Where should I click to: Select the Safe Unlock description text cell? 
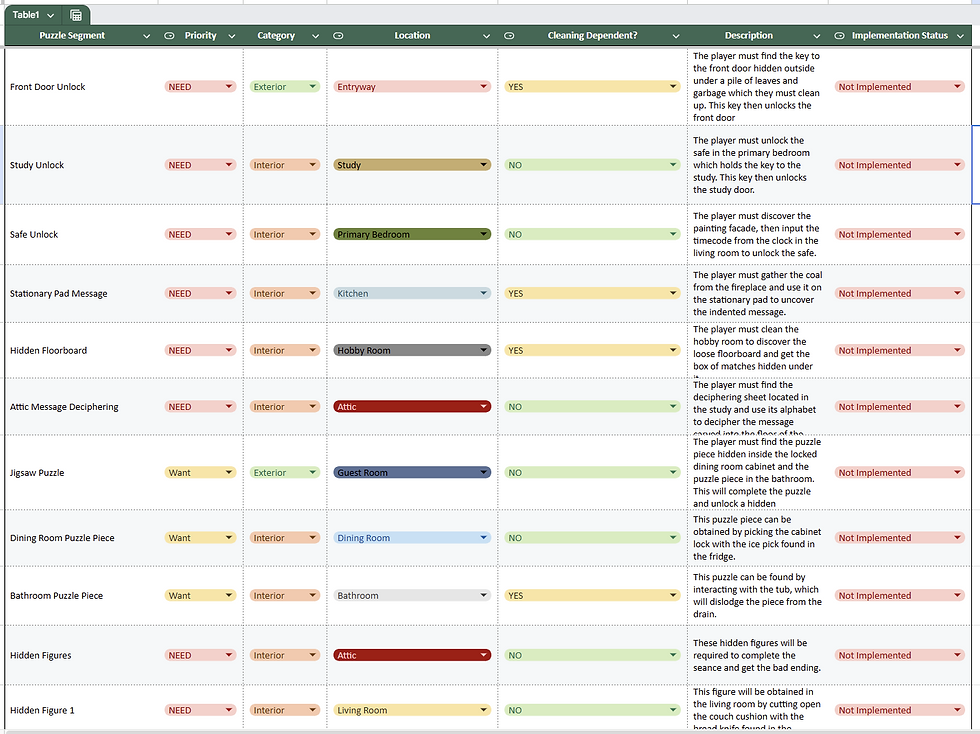758,234
